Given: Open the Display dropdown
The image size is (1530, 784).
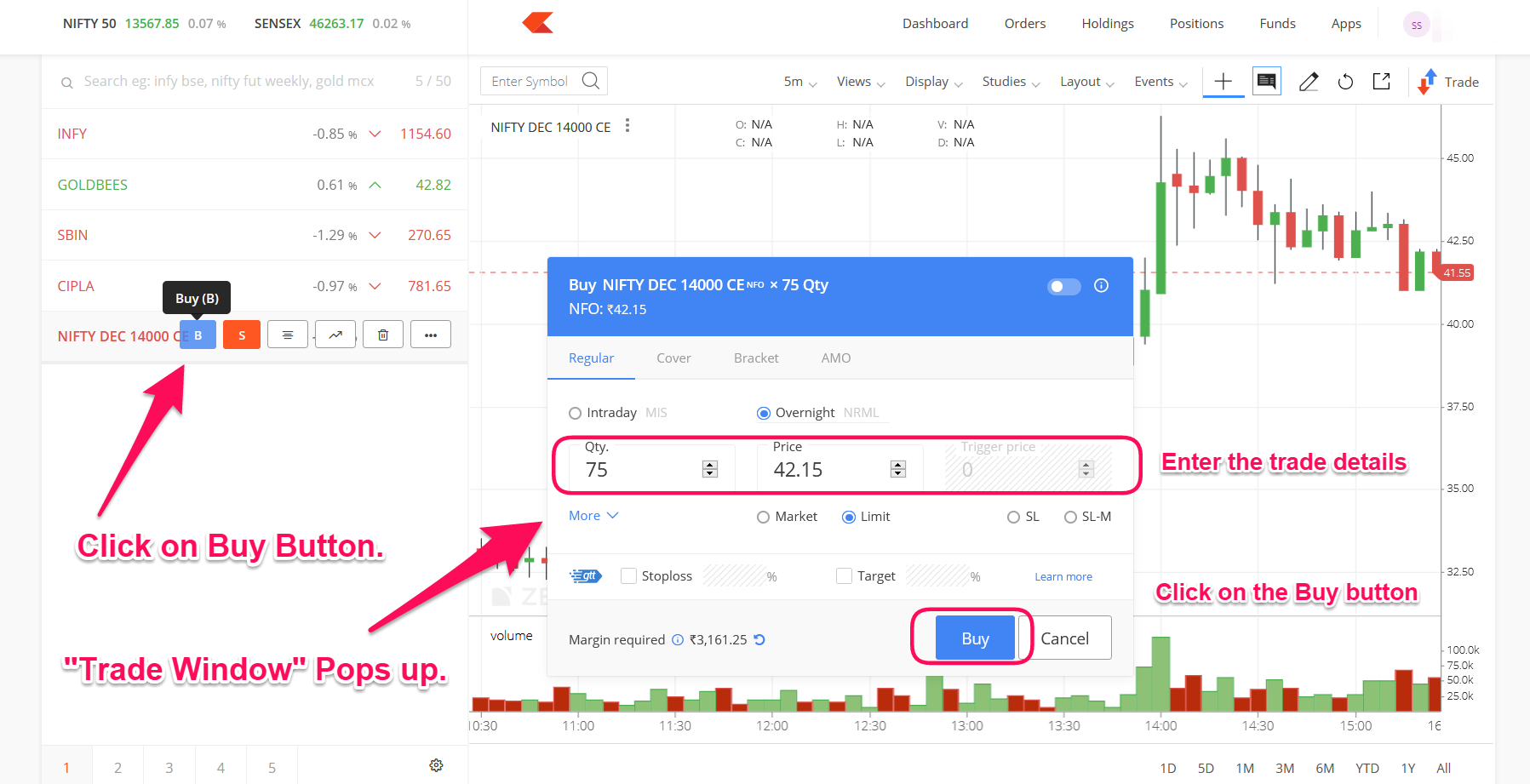Looking at the screenshot, I should click(x=934, y=82).
